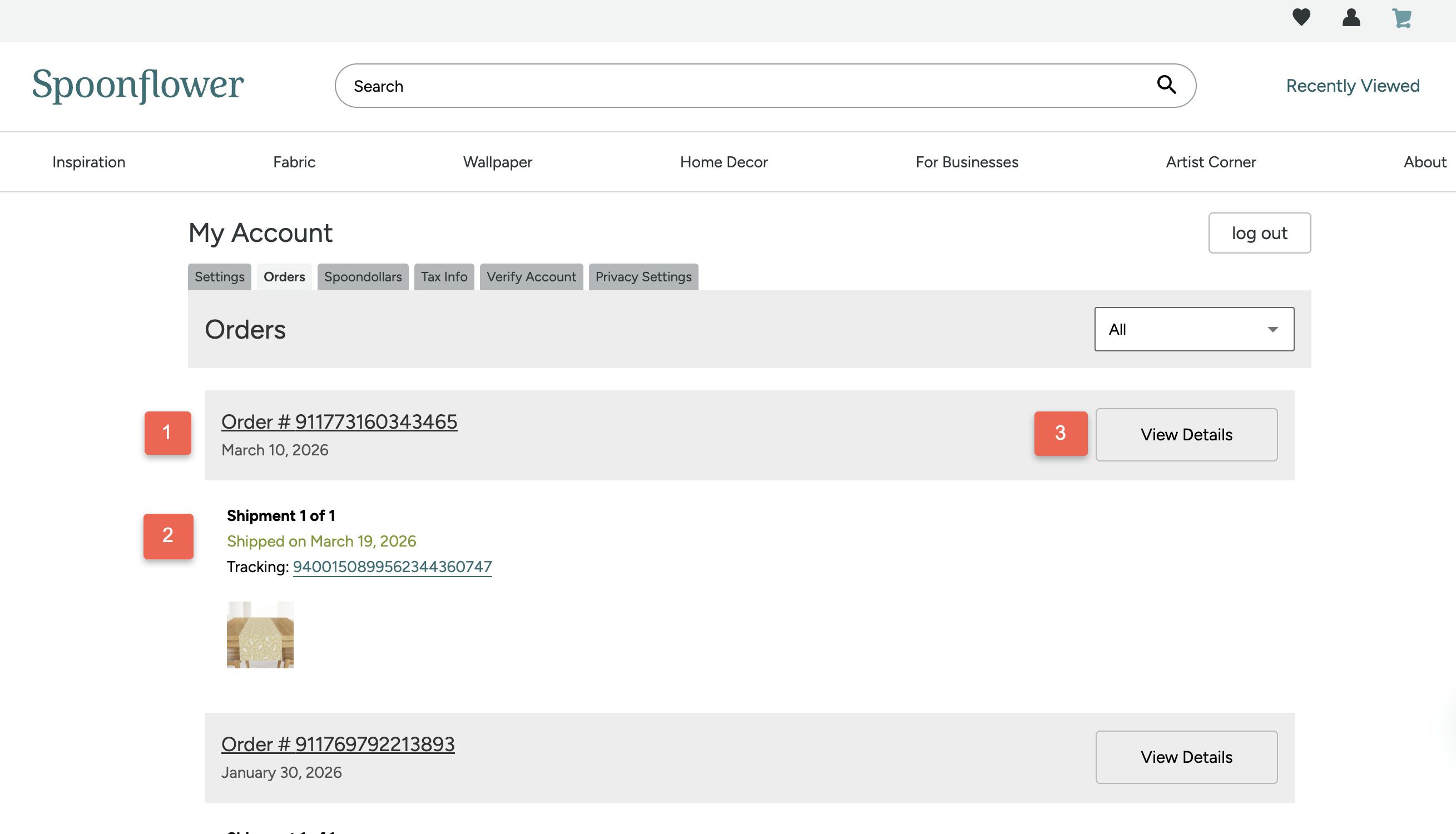Screen dimensions: 1456x834
Task: Expand the All orders filter dropdown
Action: coord(1193,329)
